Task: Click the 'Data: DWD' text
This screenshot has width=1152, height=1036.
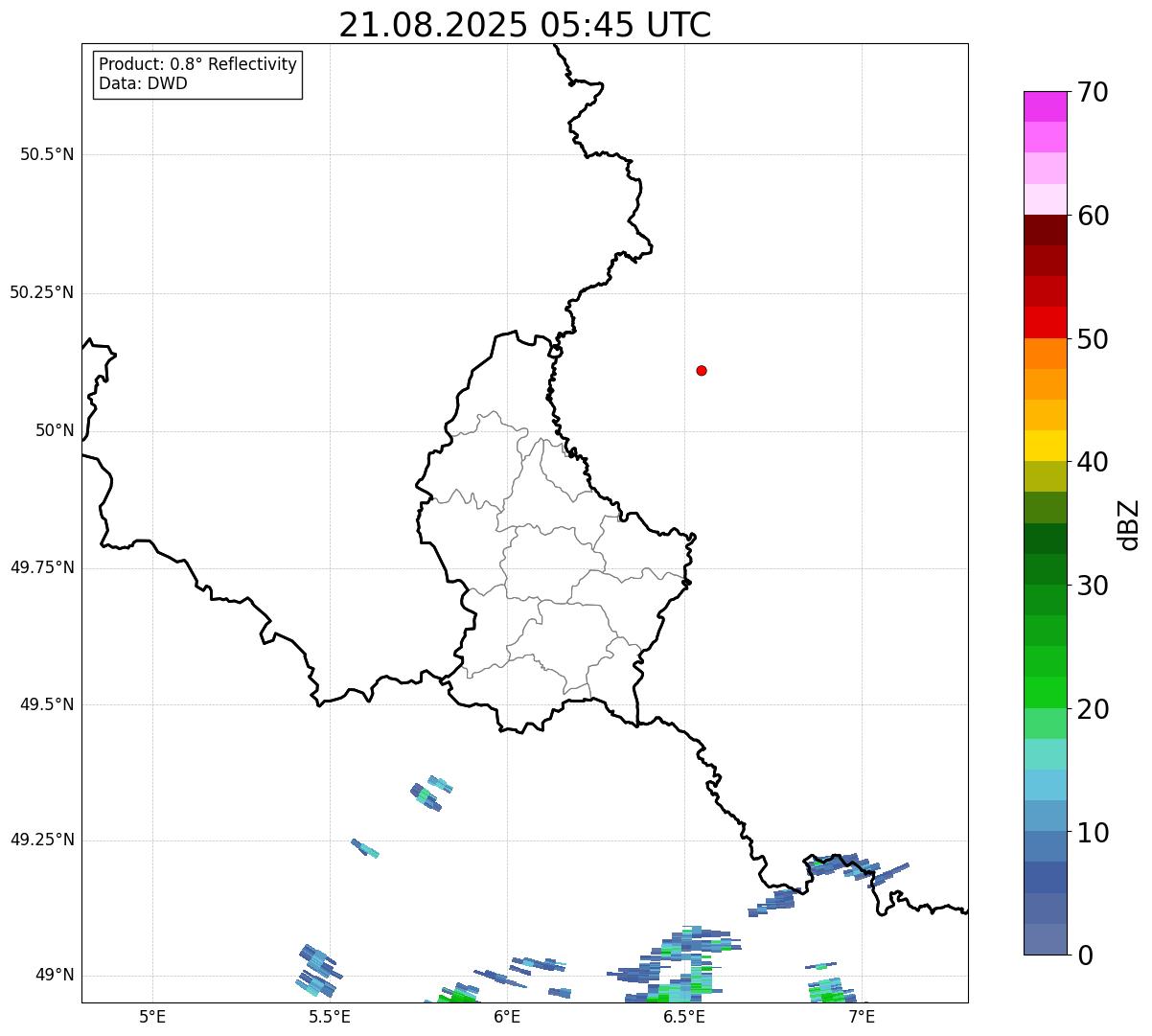Action: click(x=143, y=83)
